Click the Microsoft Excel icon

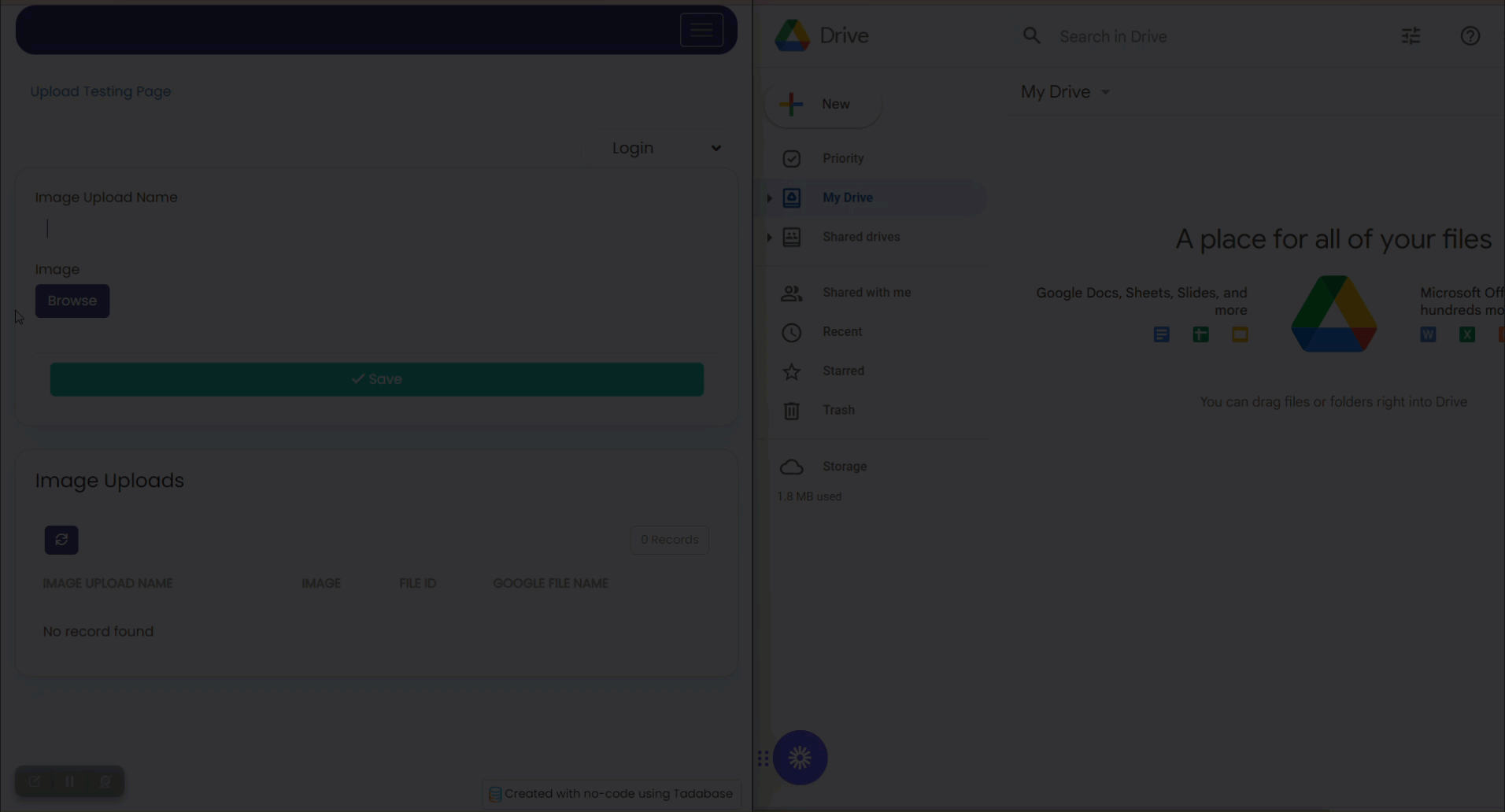[1467, 334]
